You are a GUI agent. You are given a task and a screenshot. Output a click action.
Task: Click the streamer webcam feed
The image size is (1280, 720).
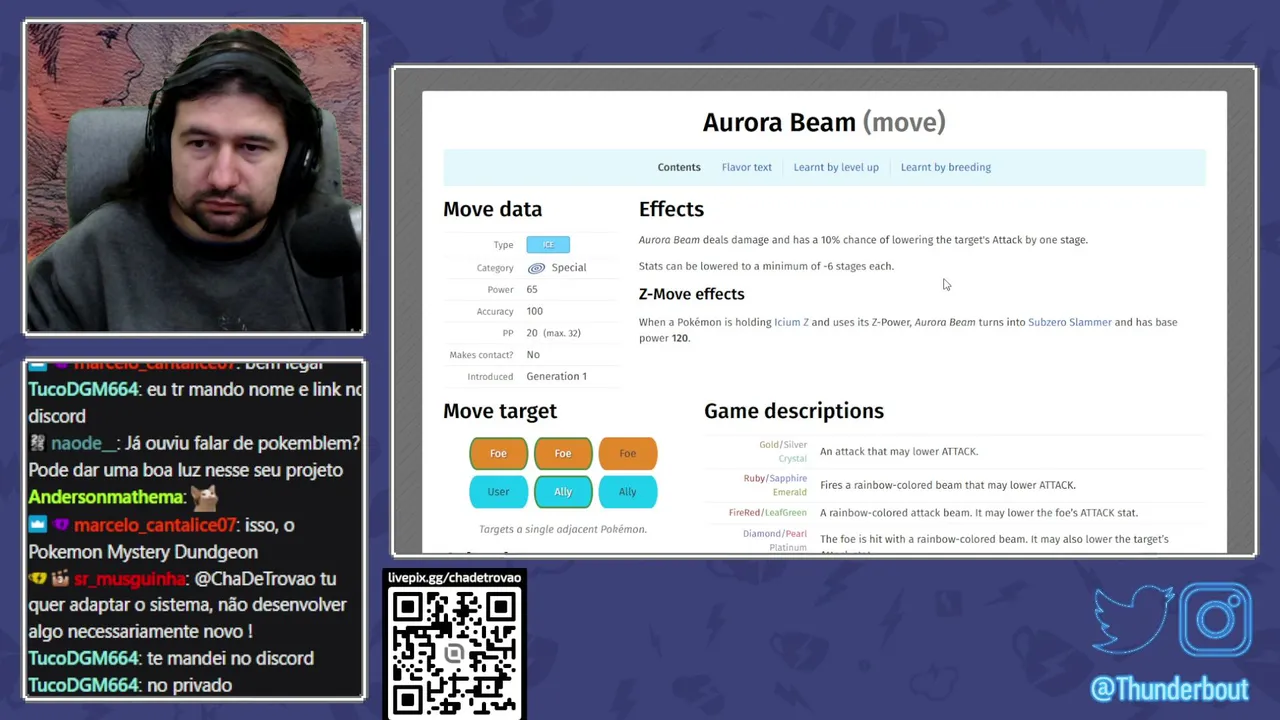pos(195,178)
